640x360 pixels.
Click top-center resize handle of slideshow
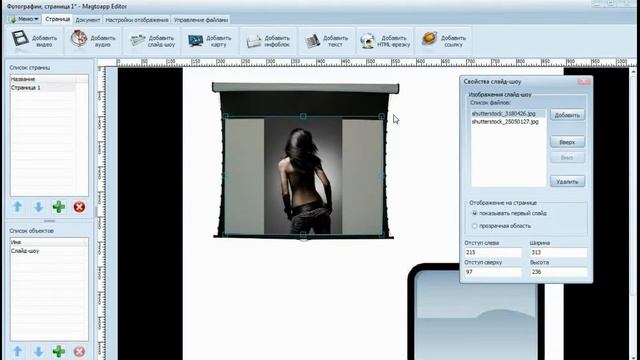[303, 116]
